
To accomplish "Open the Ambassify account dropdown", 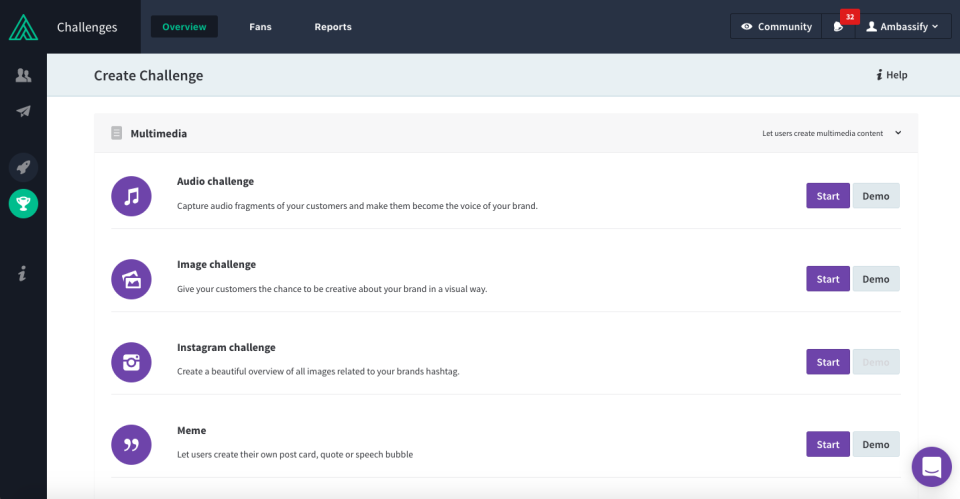I will tap(902, 26).
